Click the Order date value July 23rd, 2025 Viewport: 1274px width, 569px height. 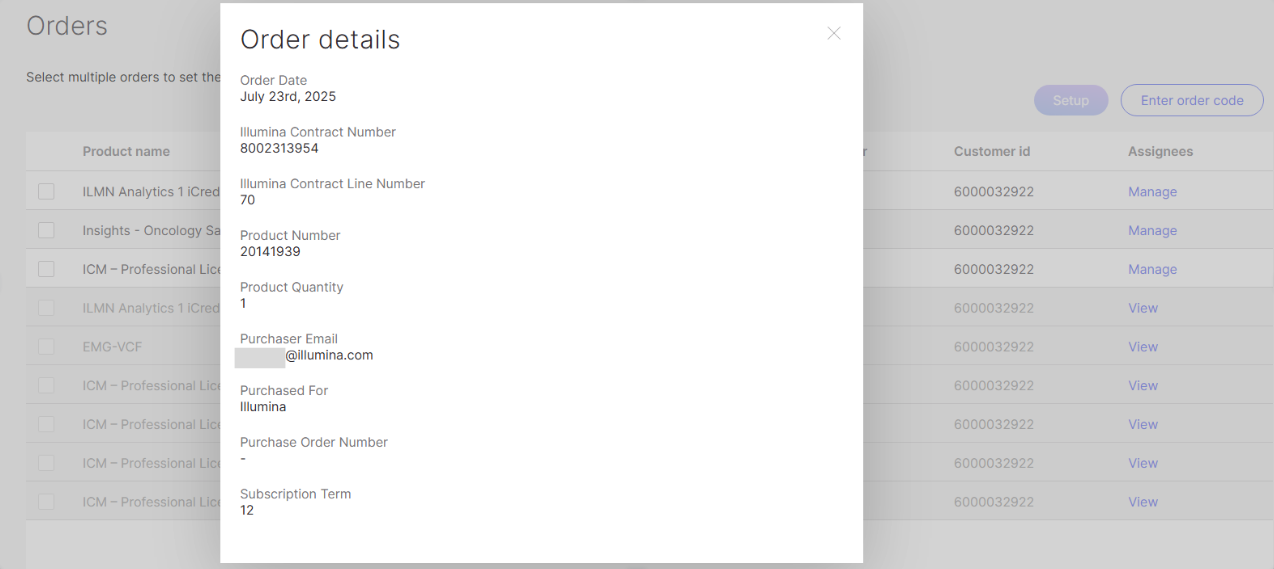pyautogui.click(x=288, y=97)
